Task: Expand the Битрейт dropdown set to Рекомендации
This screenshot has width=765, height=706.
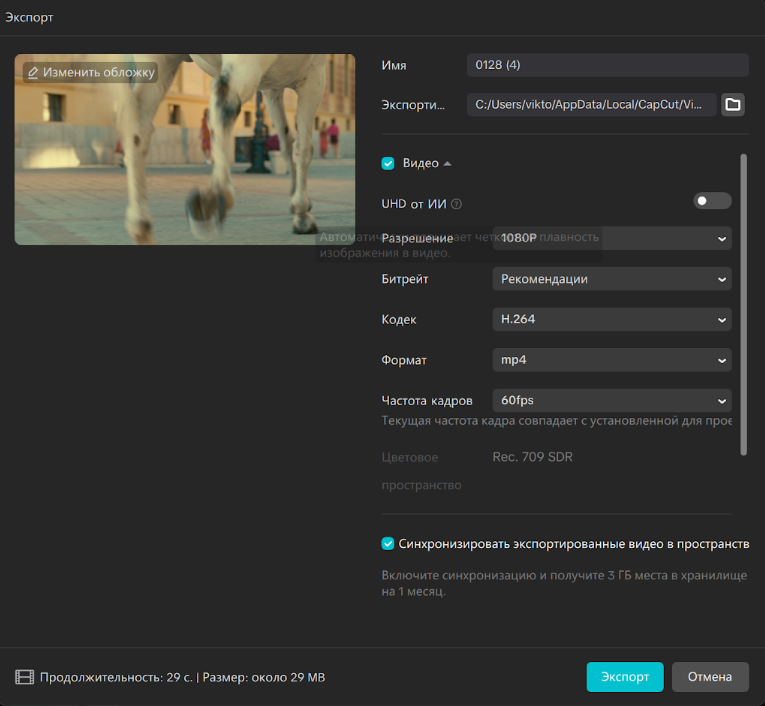Action: 611,279
